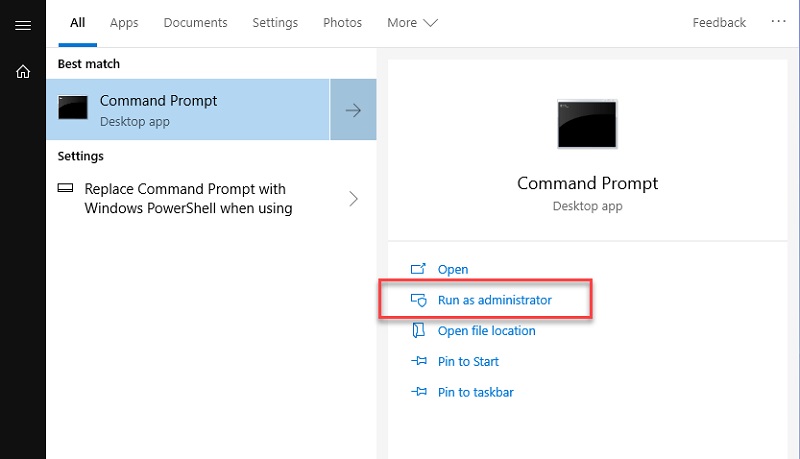Choose Pin to taskbar
This screenshot has width=800, height=459.
point(476,392)
